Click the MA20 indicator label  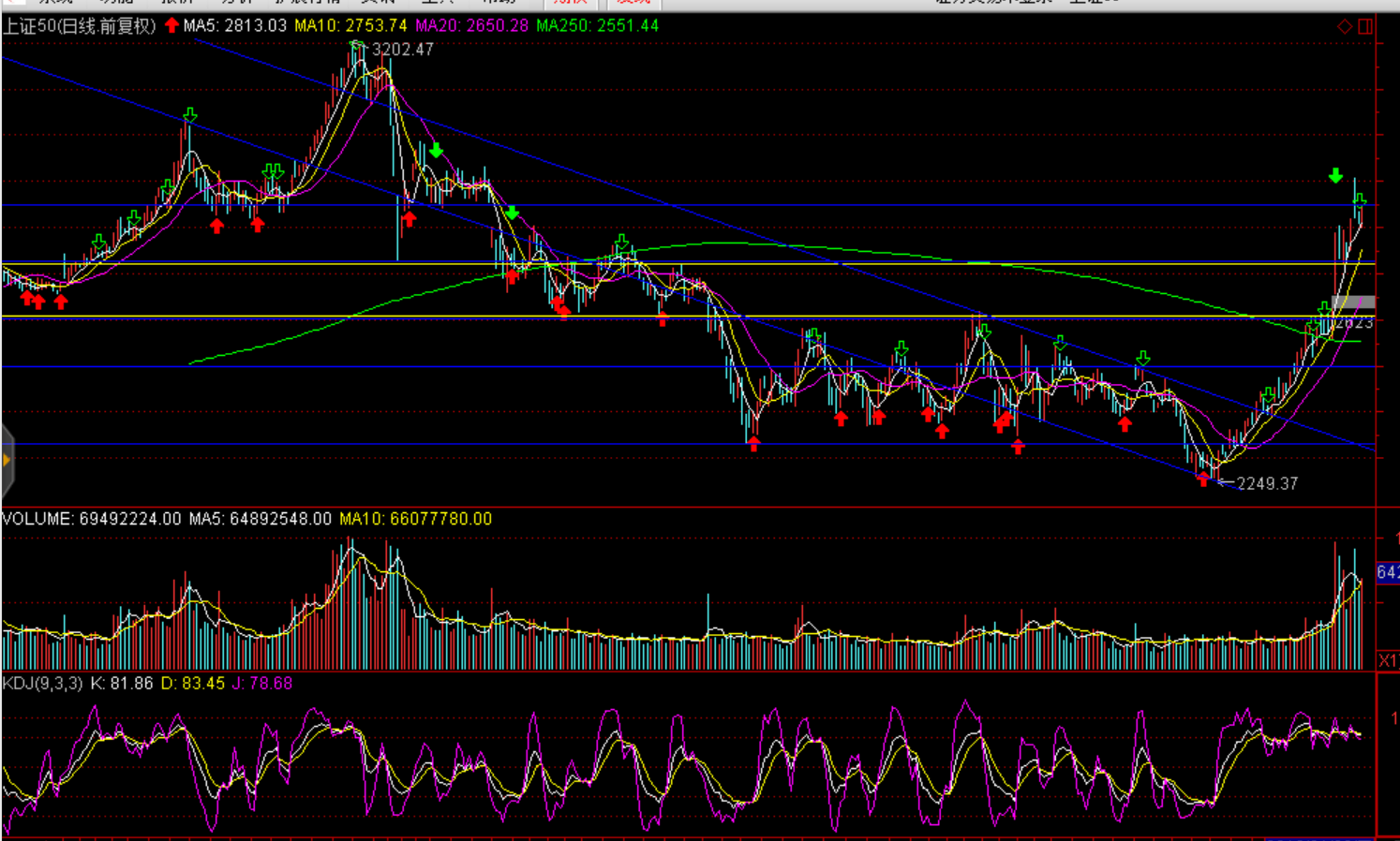click(471, 25)
